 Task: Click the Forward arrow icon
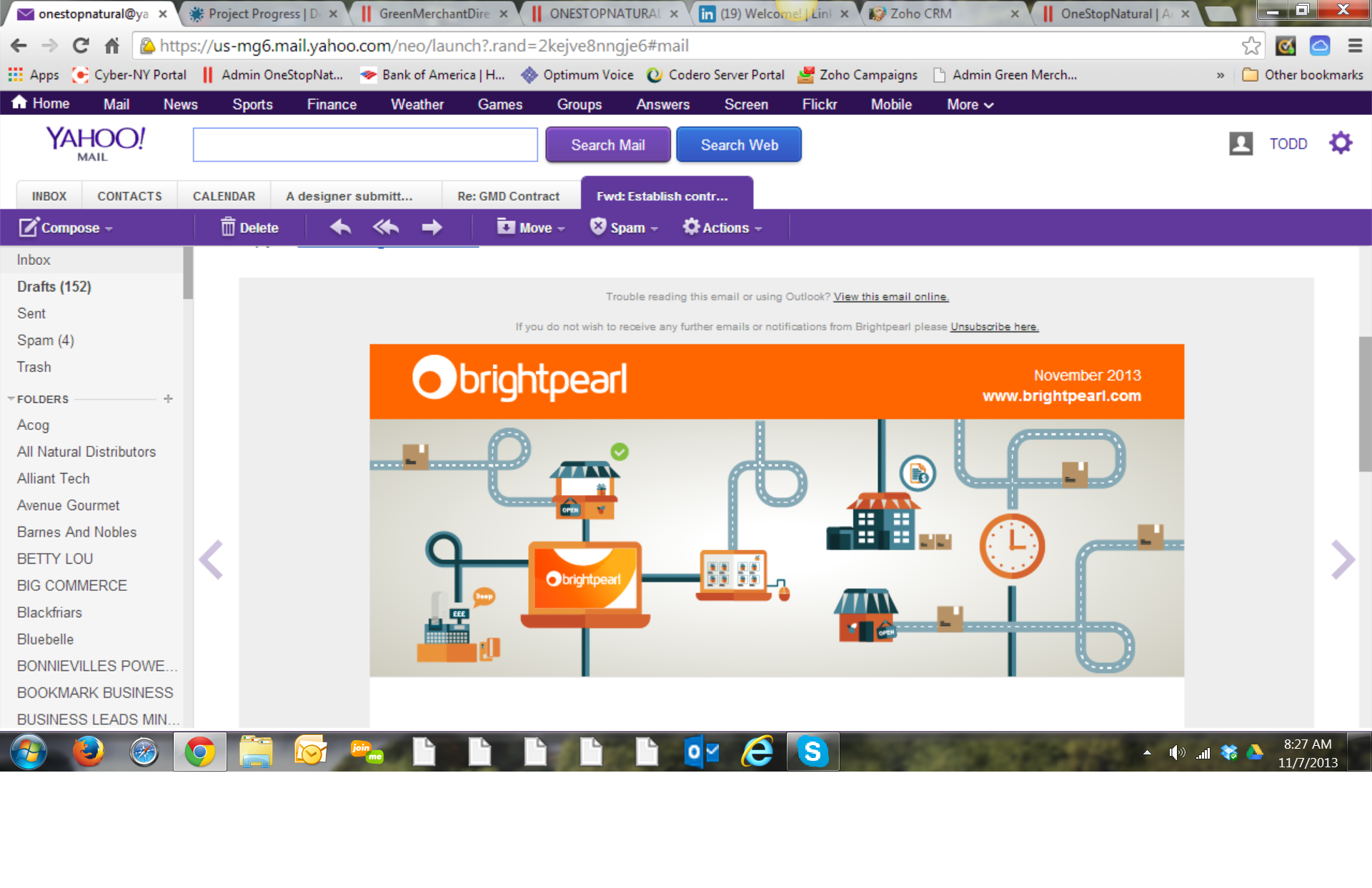pyautogui.click(x=432, y=227)
